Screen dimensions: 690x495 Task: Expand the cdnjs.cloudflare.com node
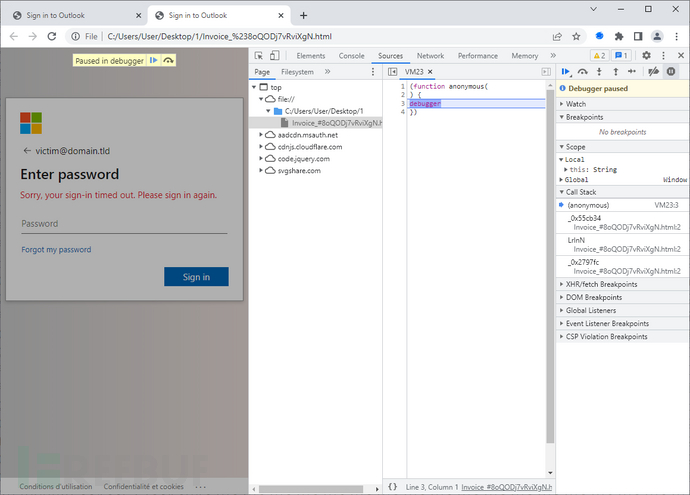tap(261, 147)
